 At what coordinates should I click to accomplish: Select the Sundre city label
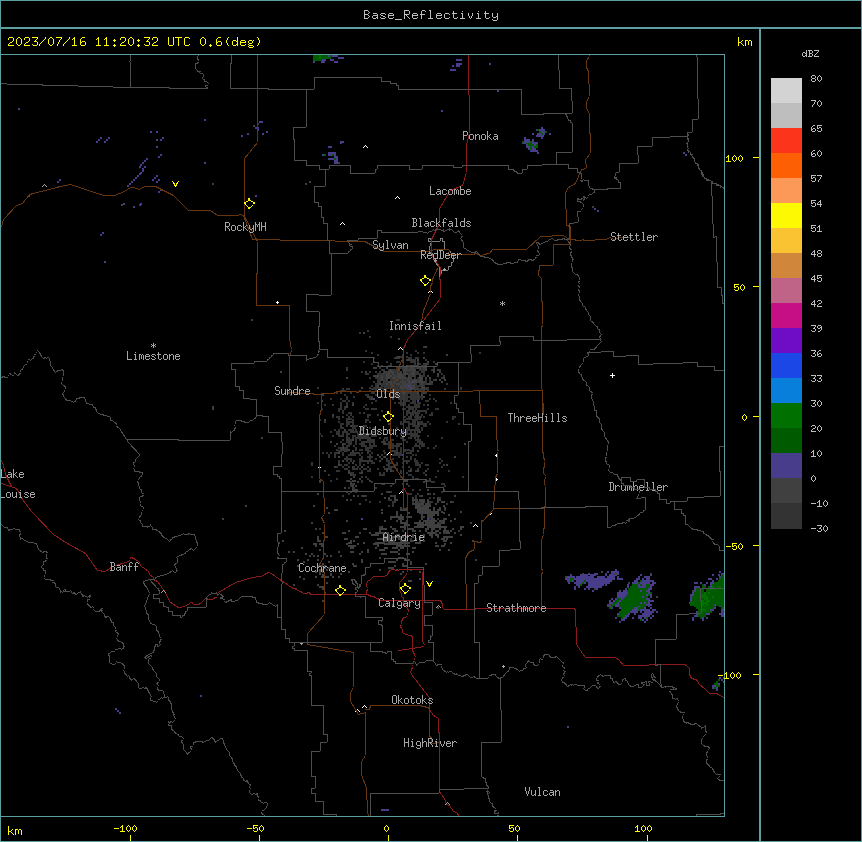tap(292, 391)
